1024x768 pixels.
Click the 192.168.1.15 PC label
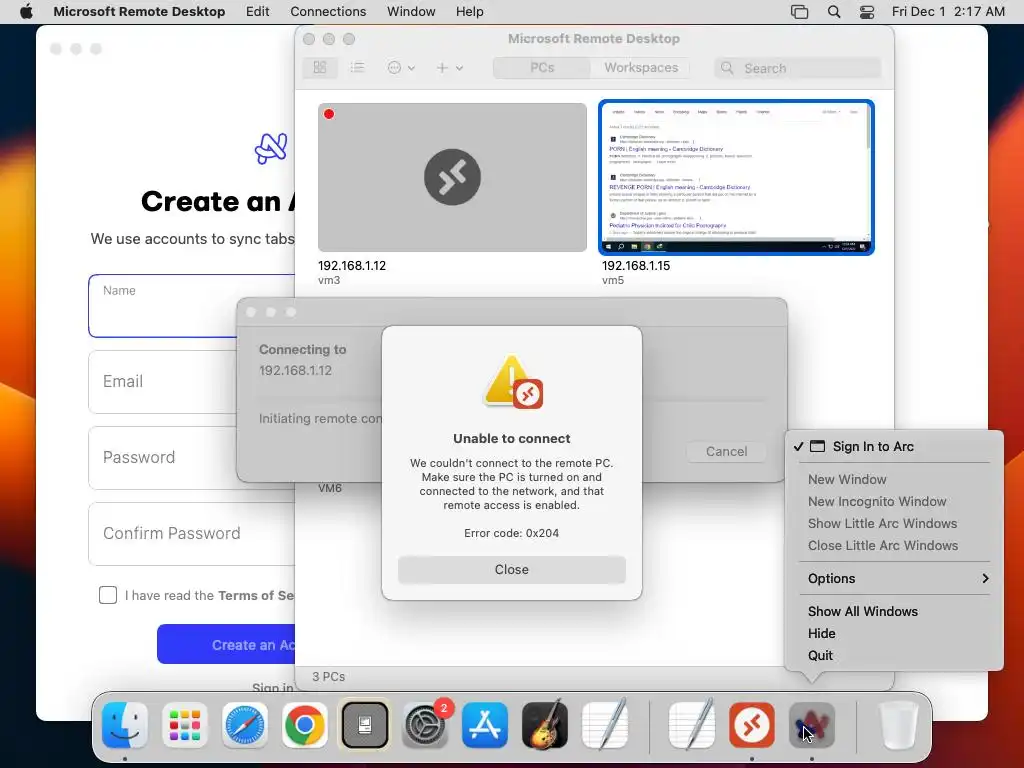tap(636, 266)
